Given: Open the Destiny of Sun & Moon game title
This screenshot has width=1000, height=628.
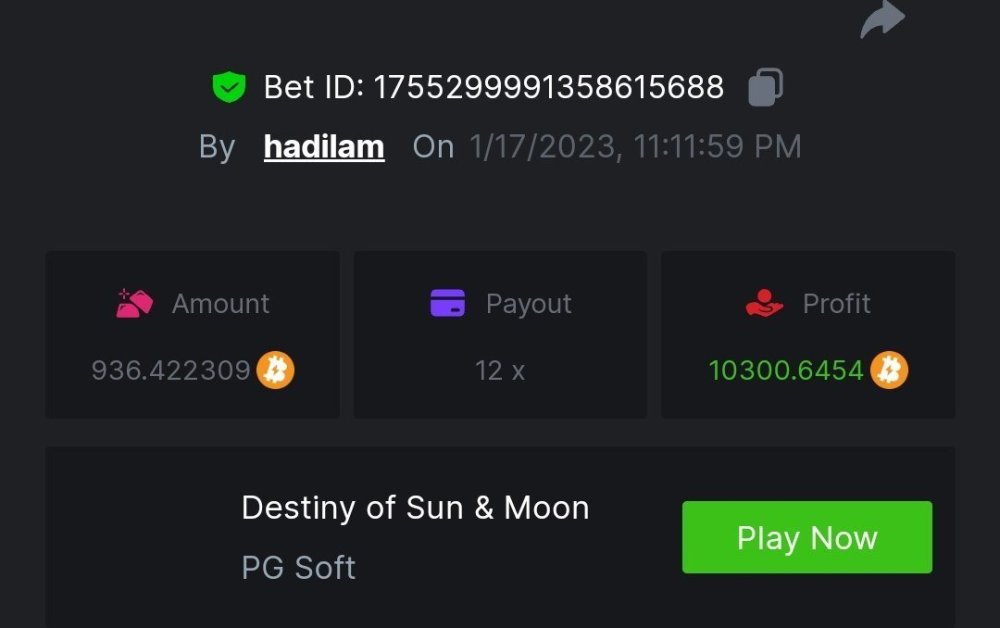Looking at the screenshot, I should click(415, 508).
